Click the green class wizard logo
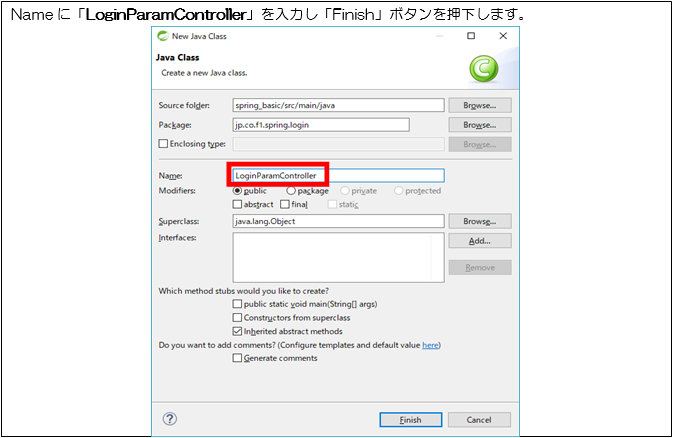This screenshot has width=673, height=438. click(487, 68)
